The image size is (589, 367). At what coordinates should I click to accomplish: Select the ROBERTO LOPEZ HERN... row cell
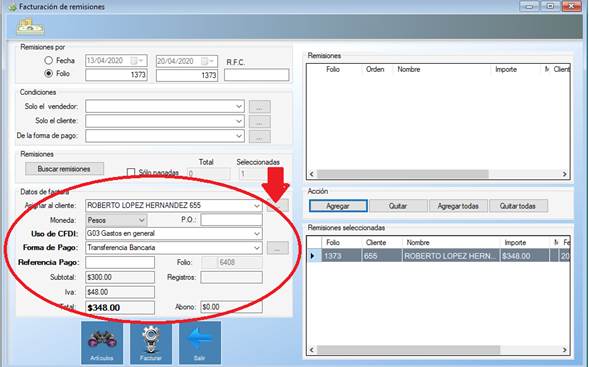click(x=451, y=256)
